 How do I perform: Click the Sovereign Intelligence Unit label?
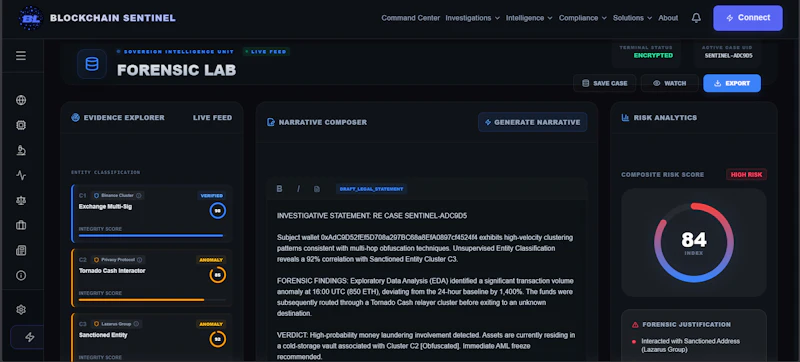click(x=179, y=51)
